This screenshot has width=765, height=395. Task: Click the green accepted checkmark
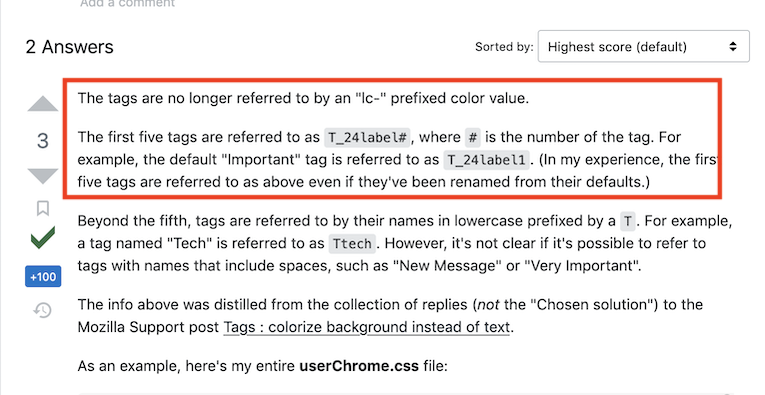pos(43,238)
